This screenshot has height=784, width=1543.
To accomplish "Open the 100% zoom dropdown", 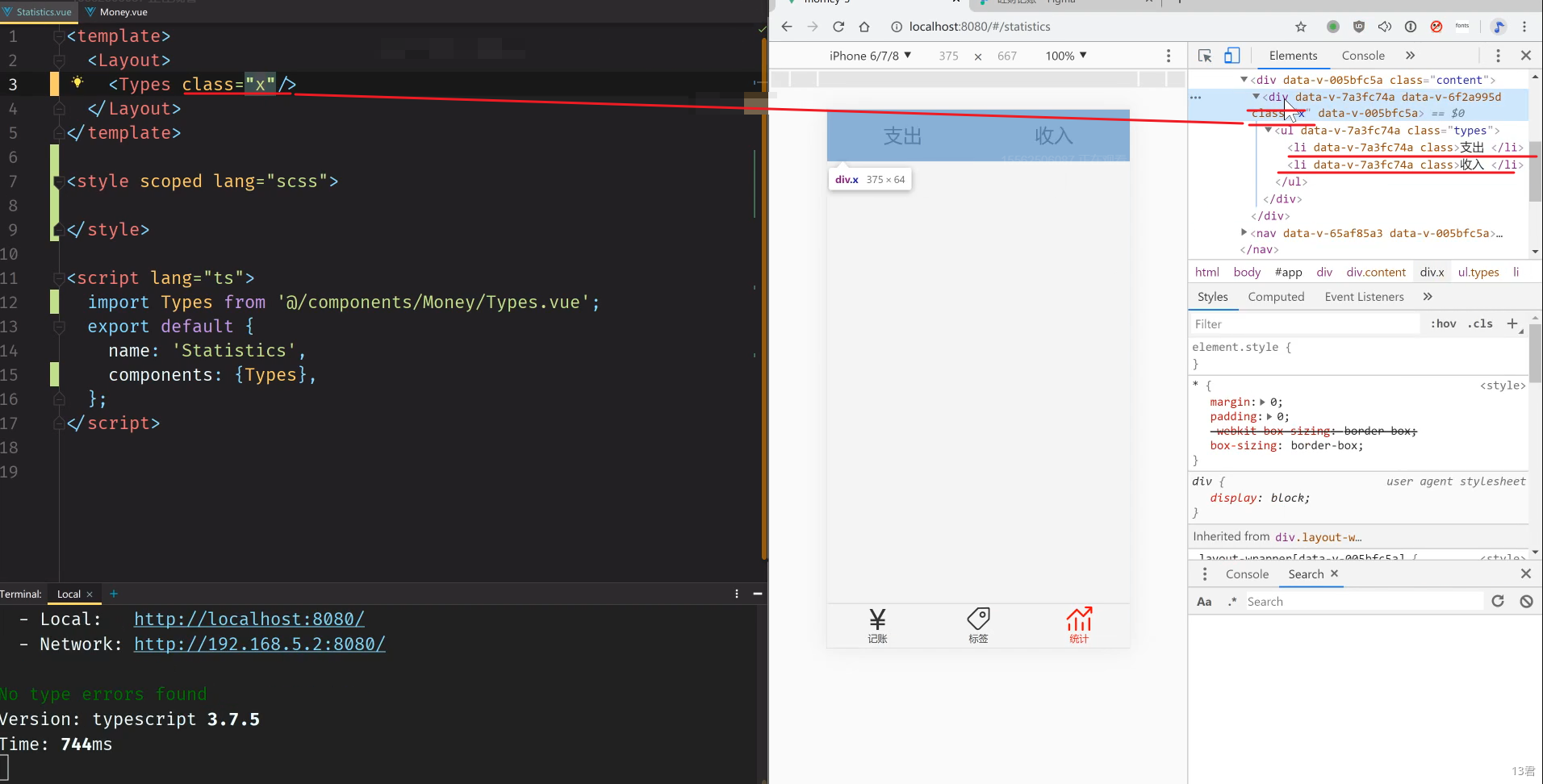I will (1066, 56).
